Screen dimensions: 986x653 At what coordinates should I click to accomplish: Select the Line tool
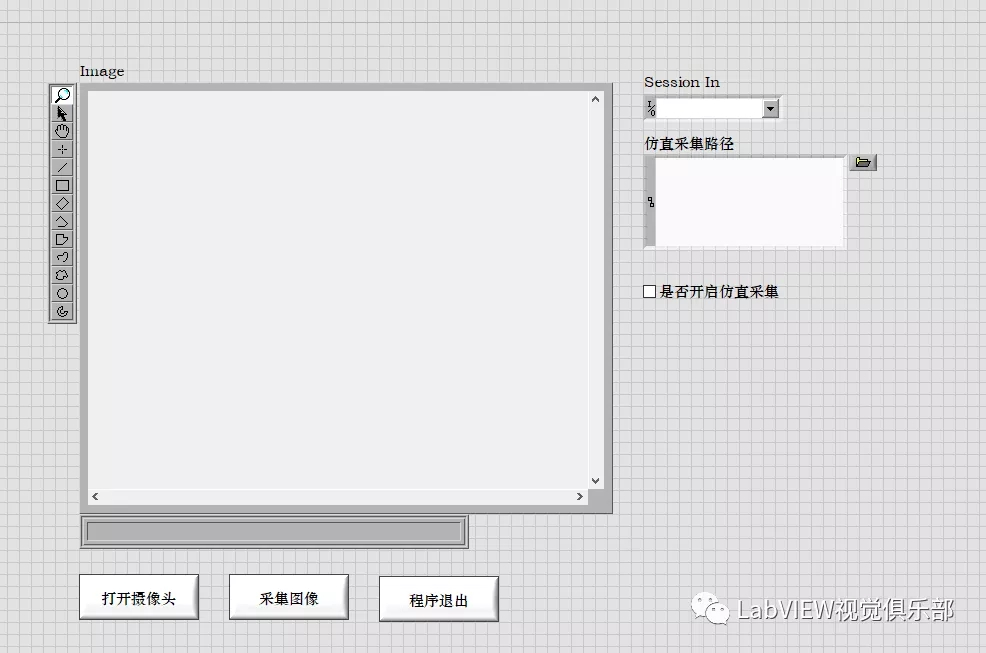pyautogui.click(x=62, y=167)
